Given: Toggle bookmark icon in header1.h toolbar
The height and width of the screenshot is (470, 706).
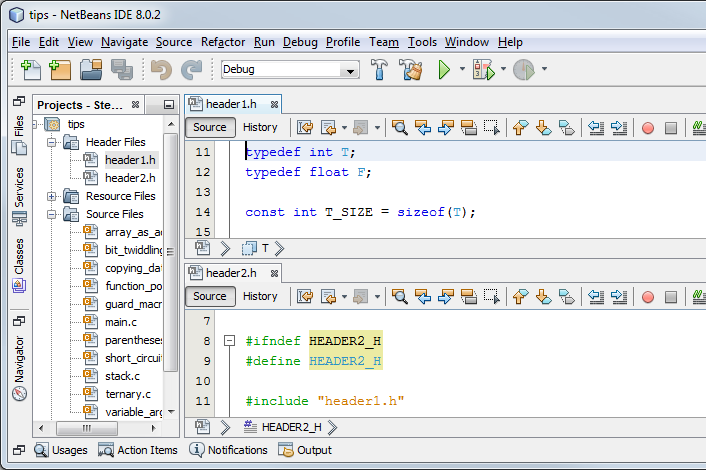Looking at the screenshot, I should [x=566, y=128].
